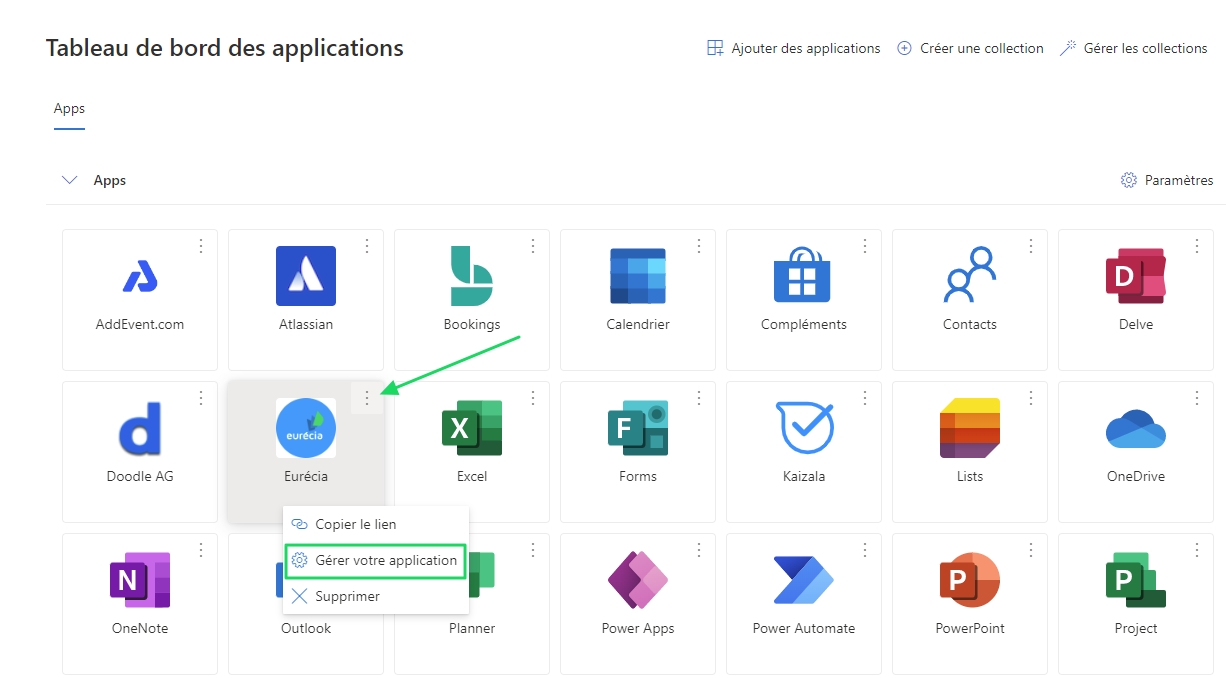Open the Paramètres settings
Screen dimensions: 1226x678
(x=1167, y=181)
